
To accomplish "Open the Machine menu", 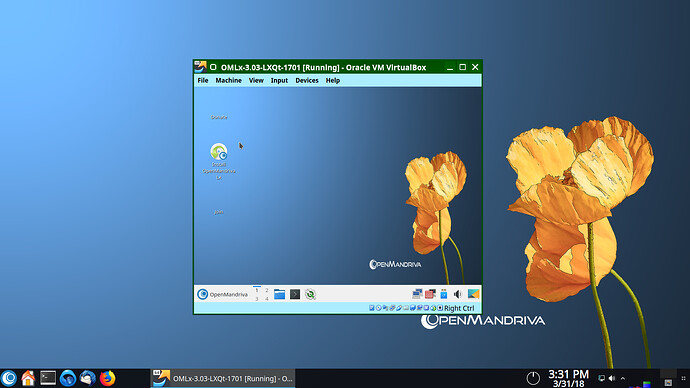I will point(228,81).
